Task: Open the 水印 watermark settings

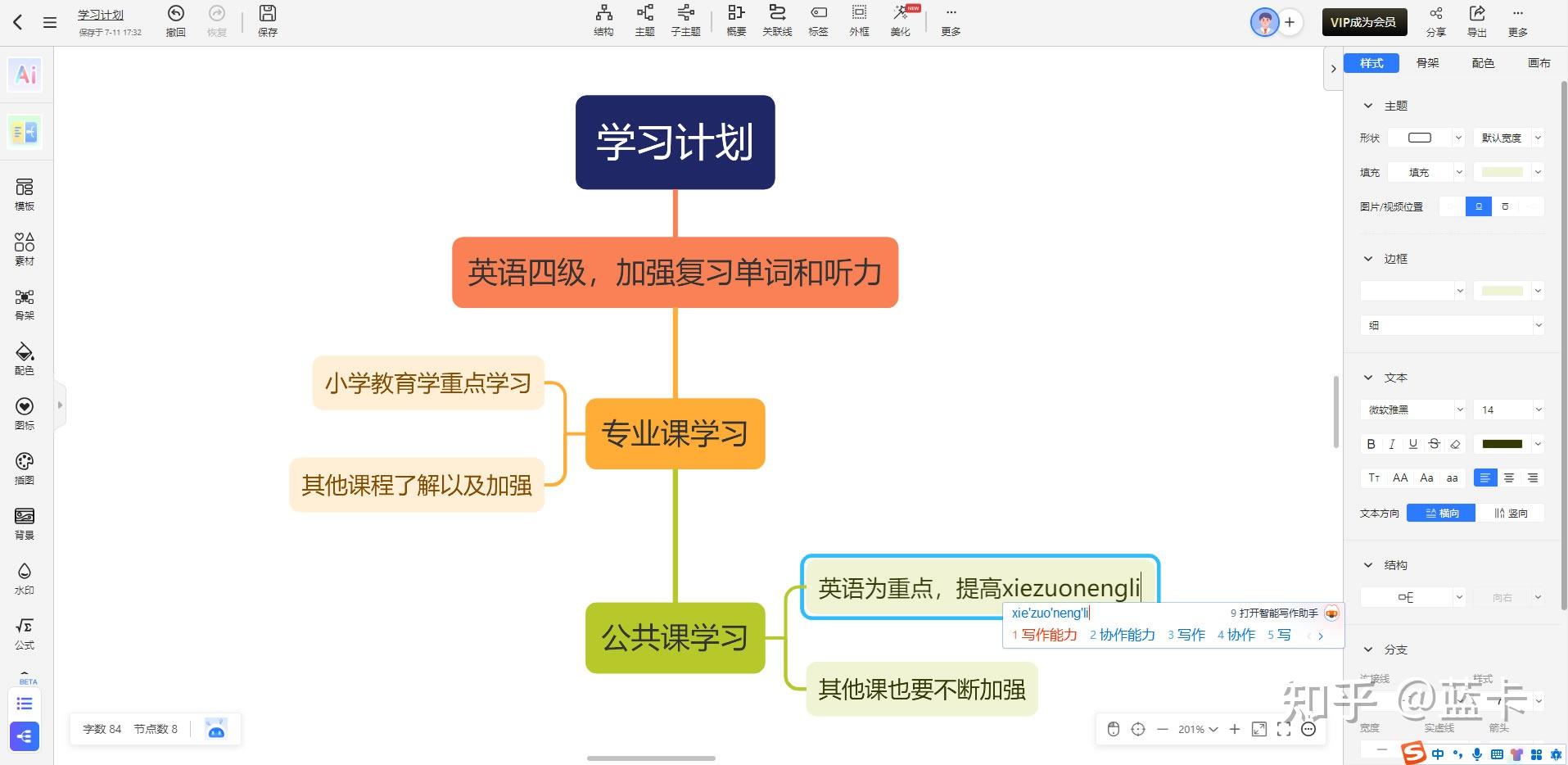Action: 24,577
